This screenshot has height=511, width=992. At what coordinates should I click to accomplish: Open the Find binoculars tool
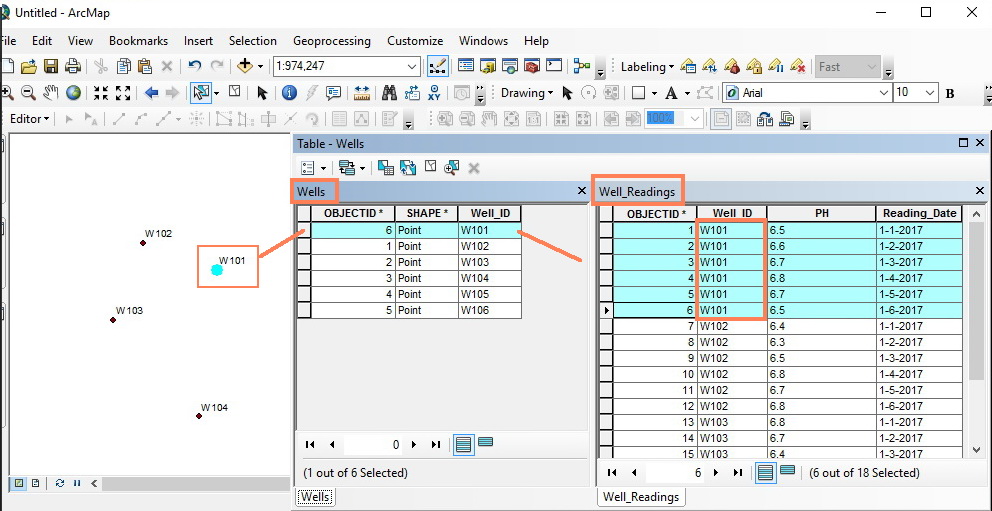point(390,93)
